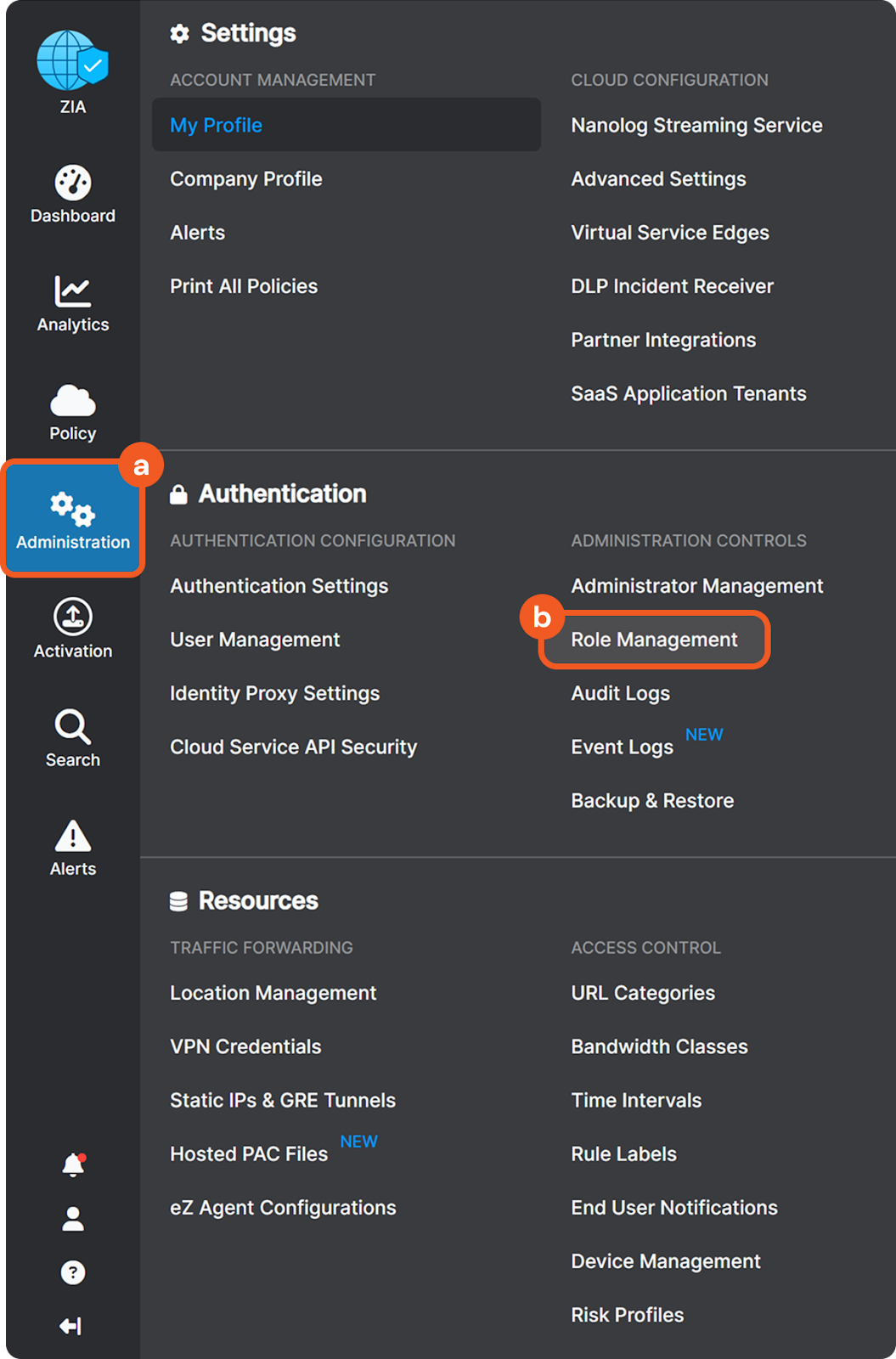Go to Administrator Management
Screen dimensions: 896x1359
click(696, 586)
